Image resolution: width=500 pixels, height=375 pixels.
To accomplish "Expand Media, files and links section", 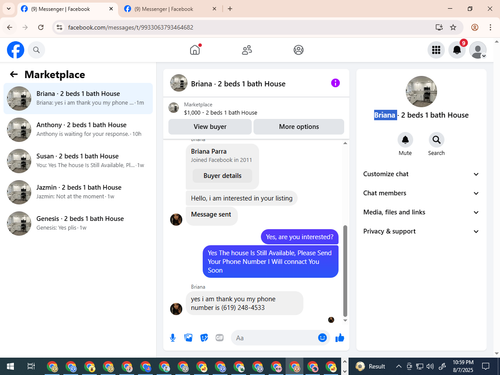I will [421, 212].
